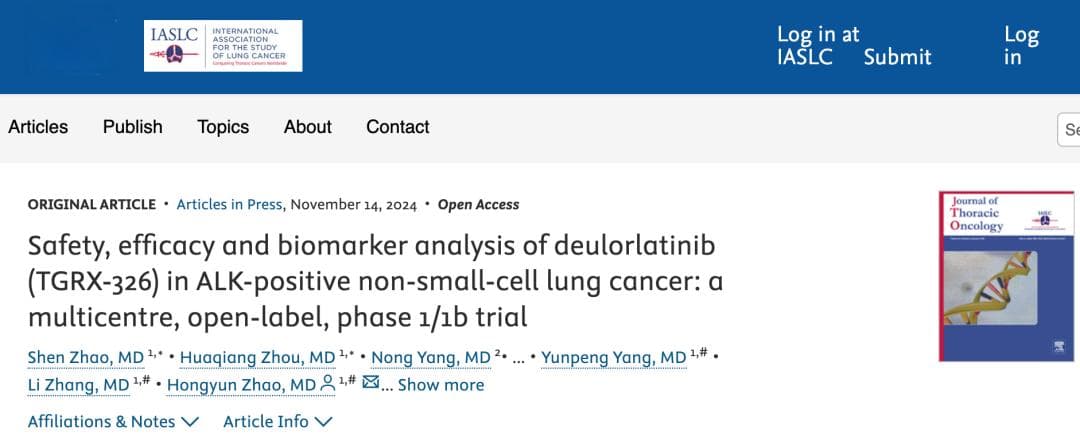The image size is (1080, 445).
Task: Expand the Article Info section
Action: tap(278, 422)
